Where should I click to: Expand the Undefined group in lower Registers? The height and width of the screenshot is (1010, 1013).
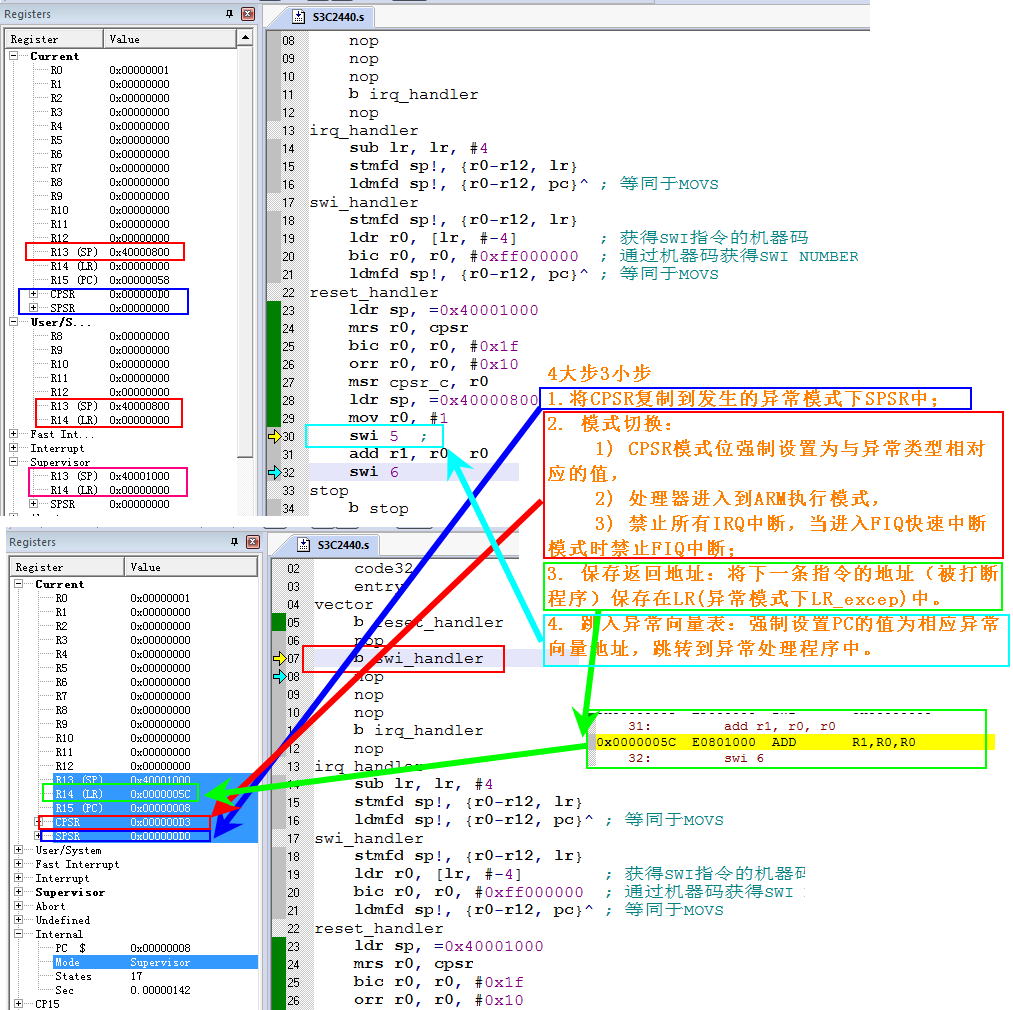click(x=19, y=920)
